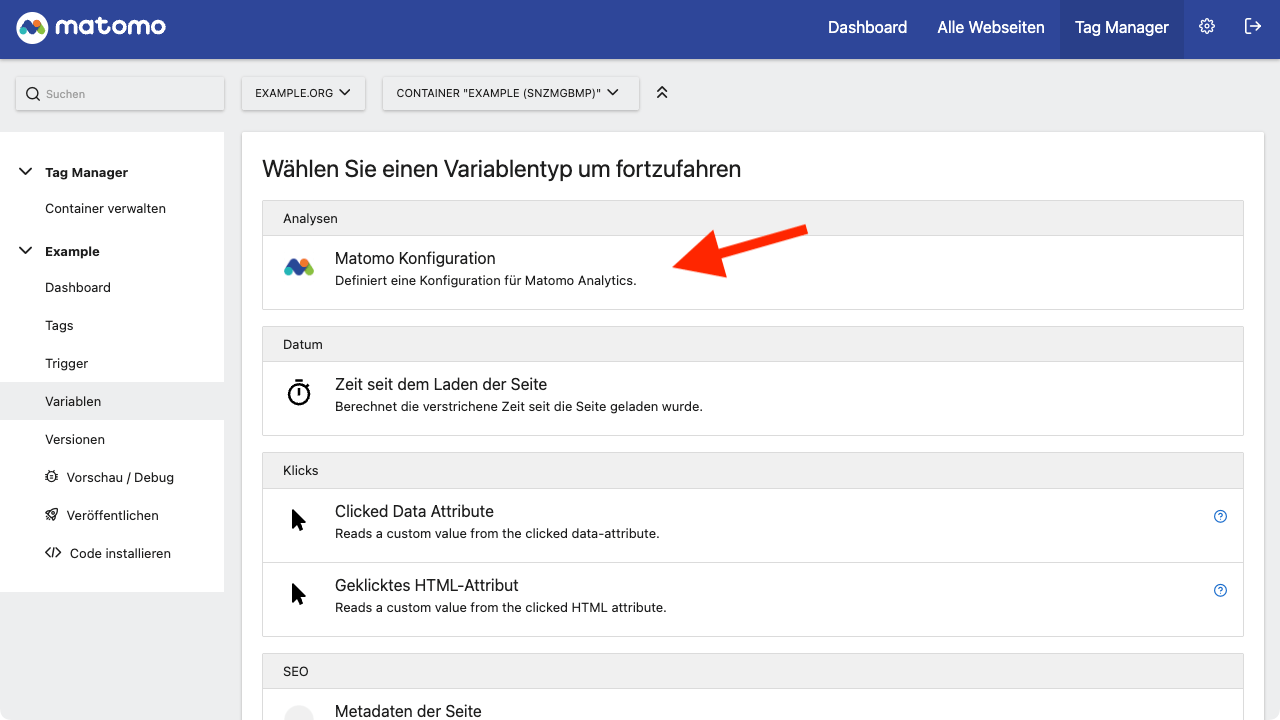The width and height of the screenshot is (1280, 720).
Task: Go to Dashboard in top navigation
Action: coord(867,28)
